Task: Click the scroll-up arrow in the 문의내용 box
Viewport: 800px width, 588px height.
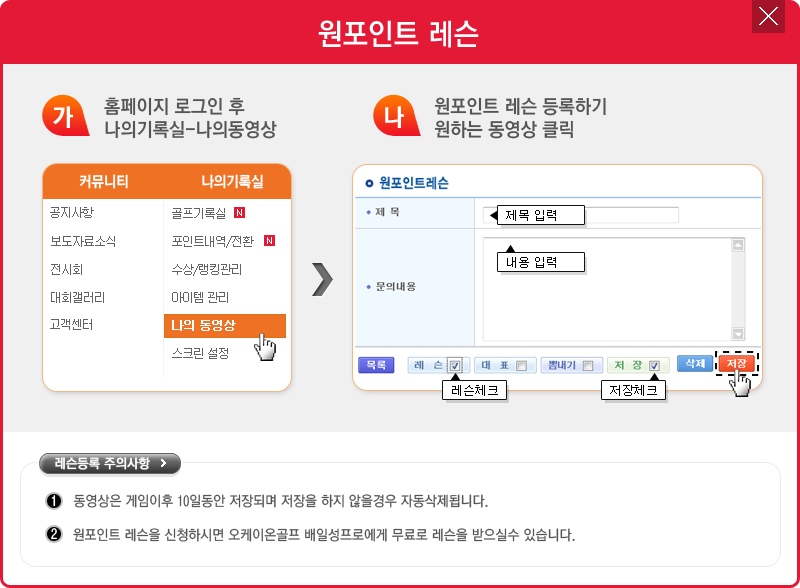Action: [738, 245]
